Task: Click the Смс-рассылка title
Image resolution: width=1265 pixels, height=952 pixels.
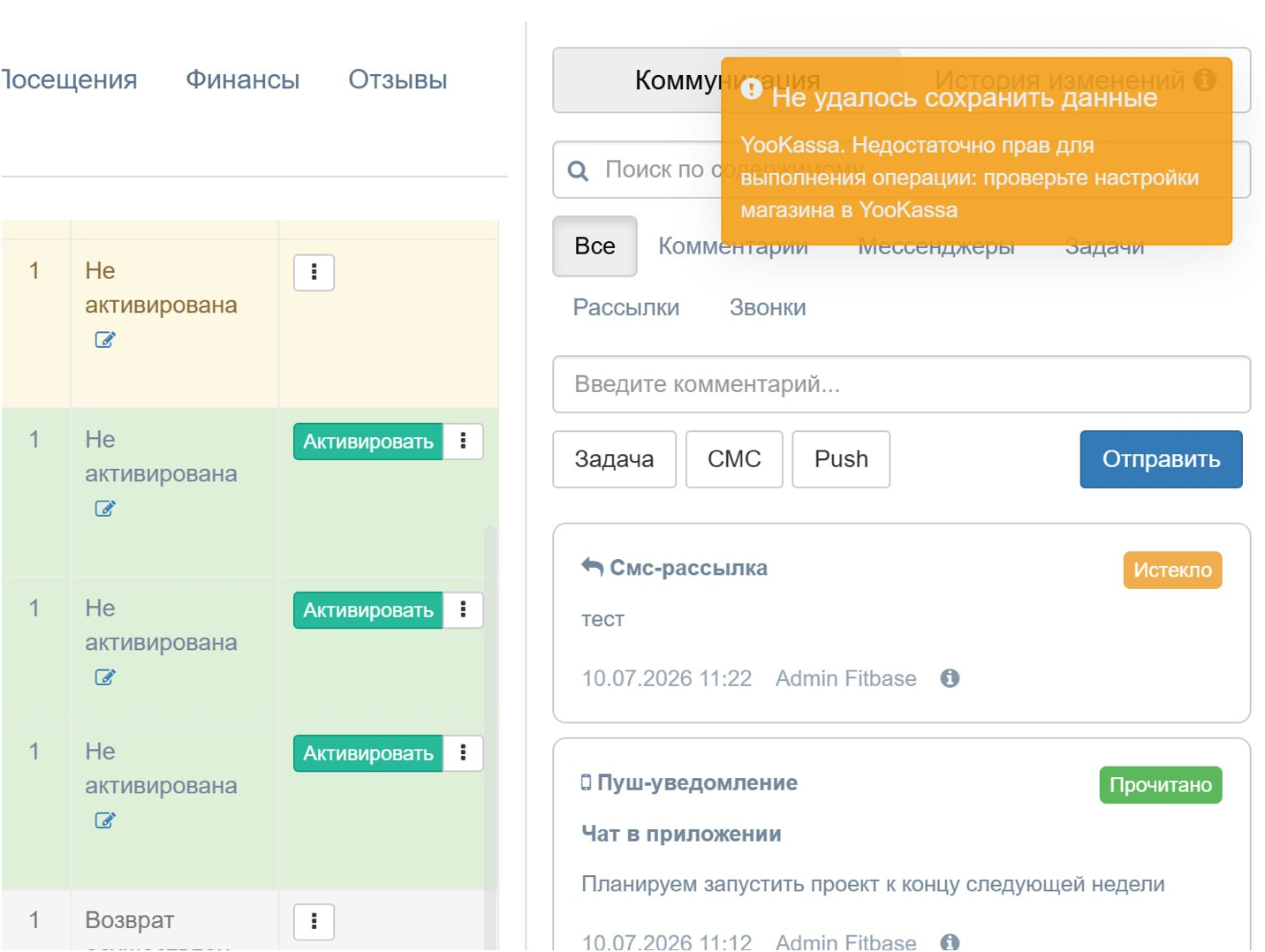Action: [x=688, y=568]
